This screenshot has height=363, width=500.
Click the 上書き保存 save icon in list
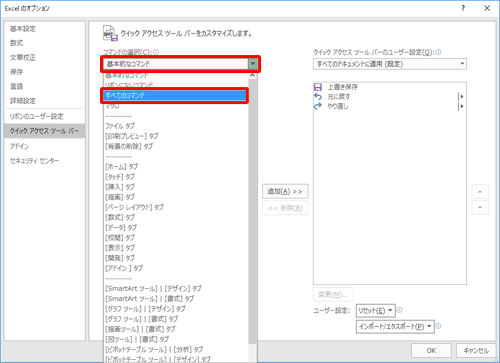click(x=318, y=87)
